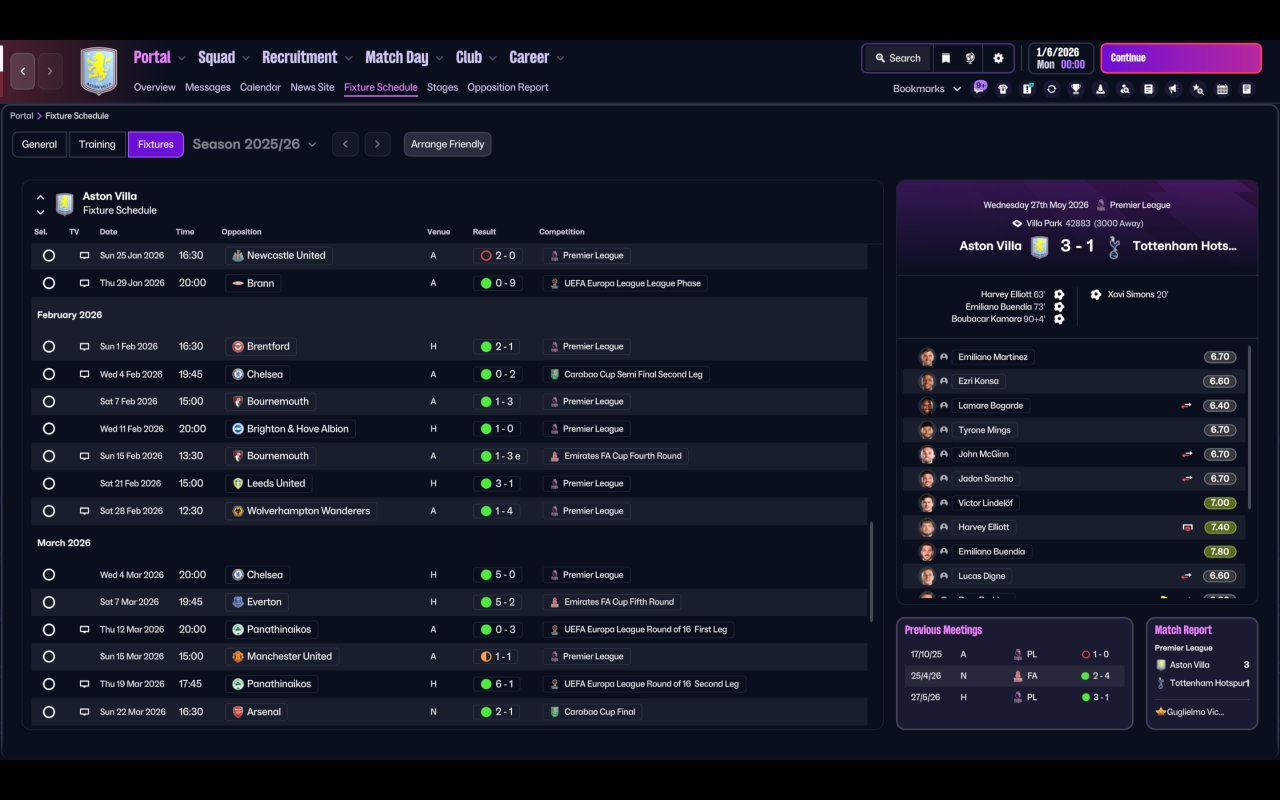Select the Arsenal Carabao Cup Final radio
Screen dimensions: 1280x800
49,712
